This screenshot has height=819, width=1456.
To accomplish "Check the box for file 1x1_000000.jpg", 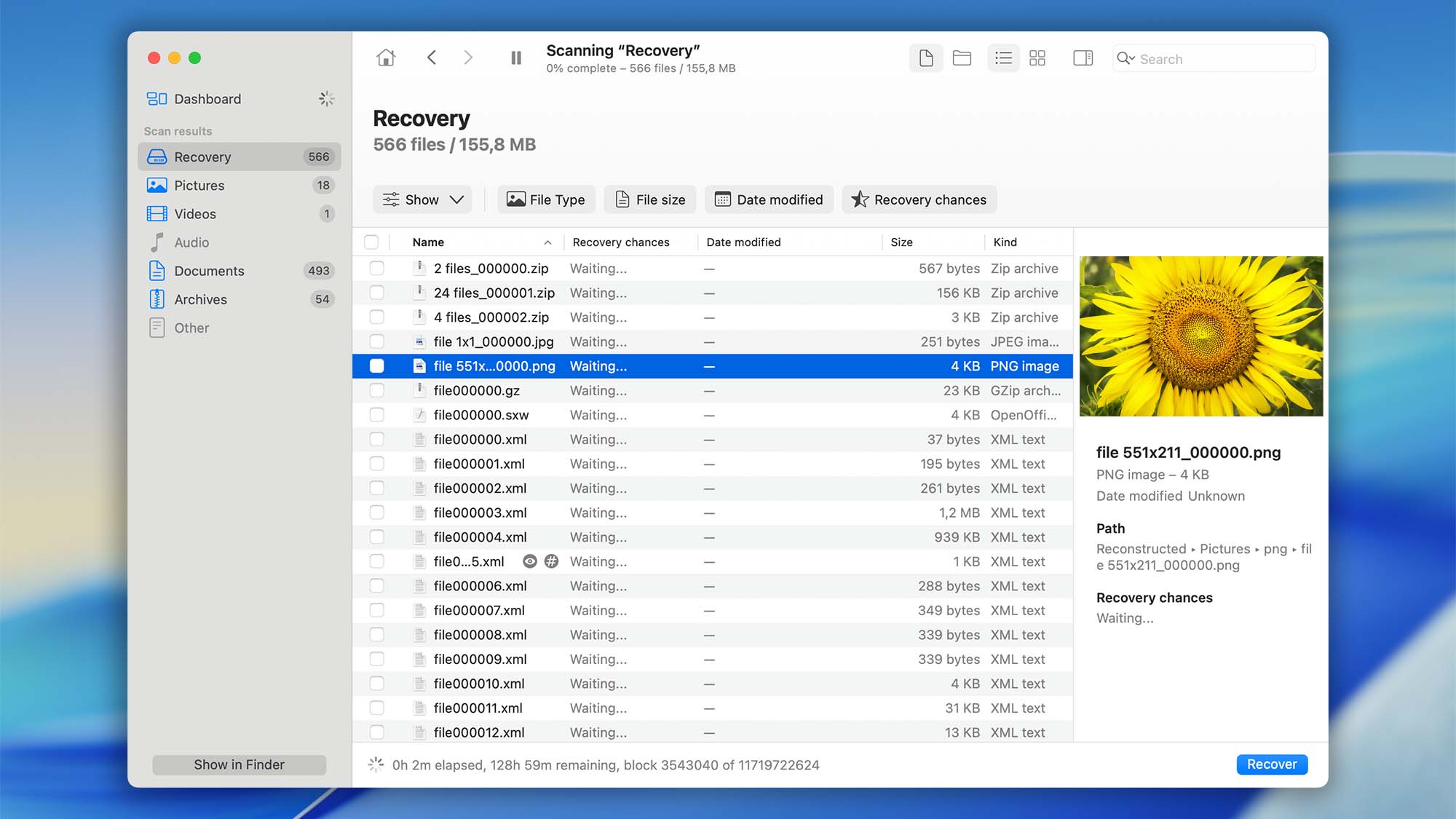I will [376, 341].
